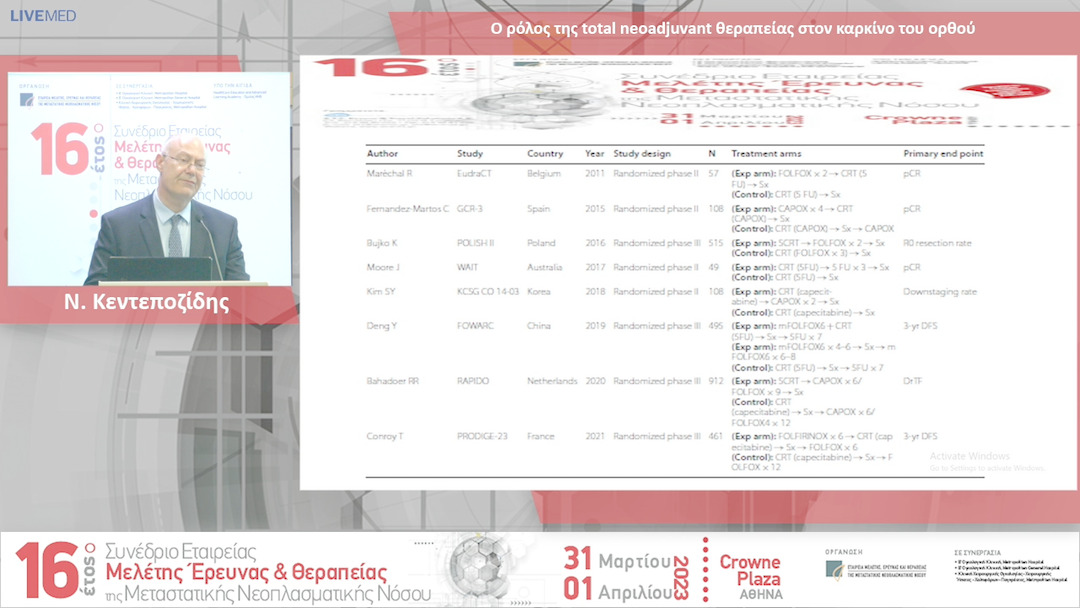
Task: Click the large red 16 in bottom banner
Action: (x=46, y=572)
